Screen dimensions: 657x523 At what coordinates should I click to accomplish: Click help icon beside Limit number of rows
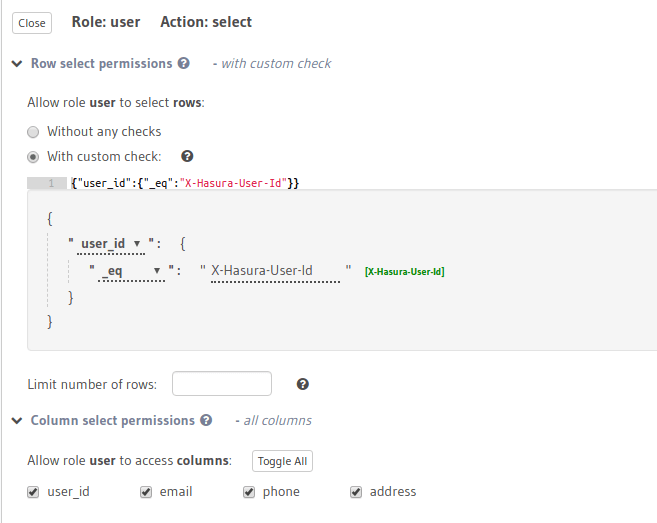click(x=303, y=384)
